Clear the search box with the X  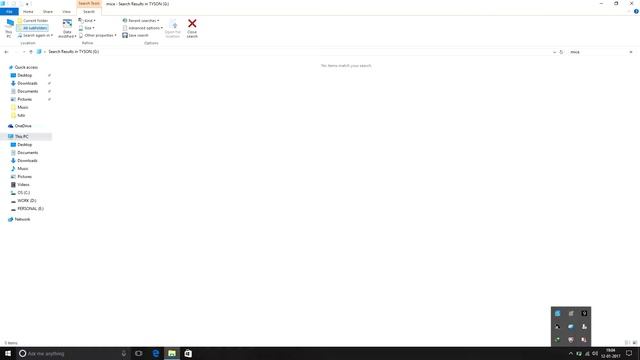point(631,52)
